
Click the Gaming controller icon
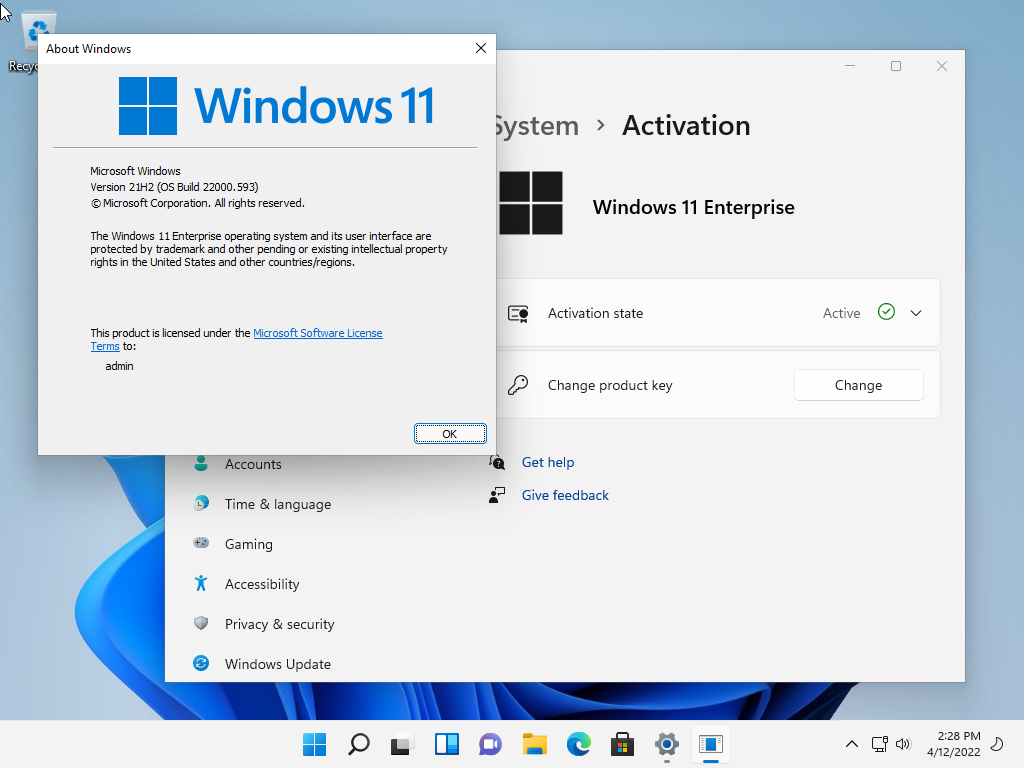coord(201,543)
